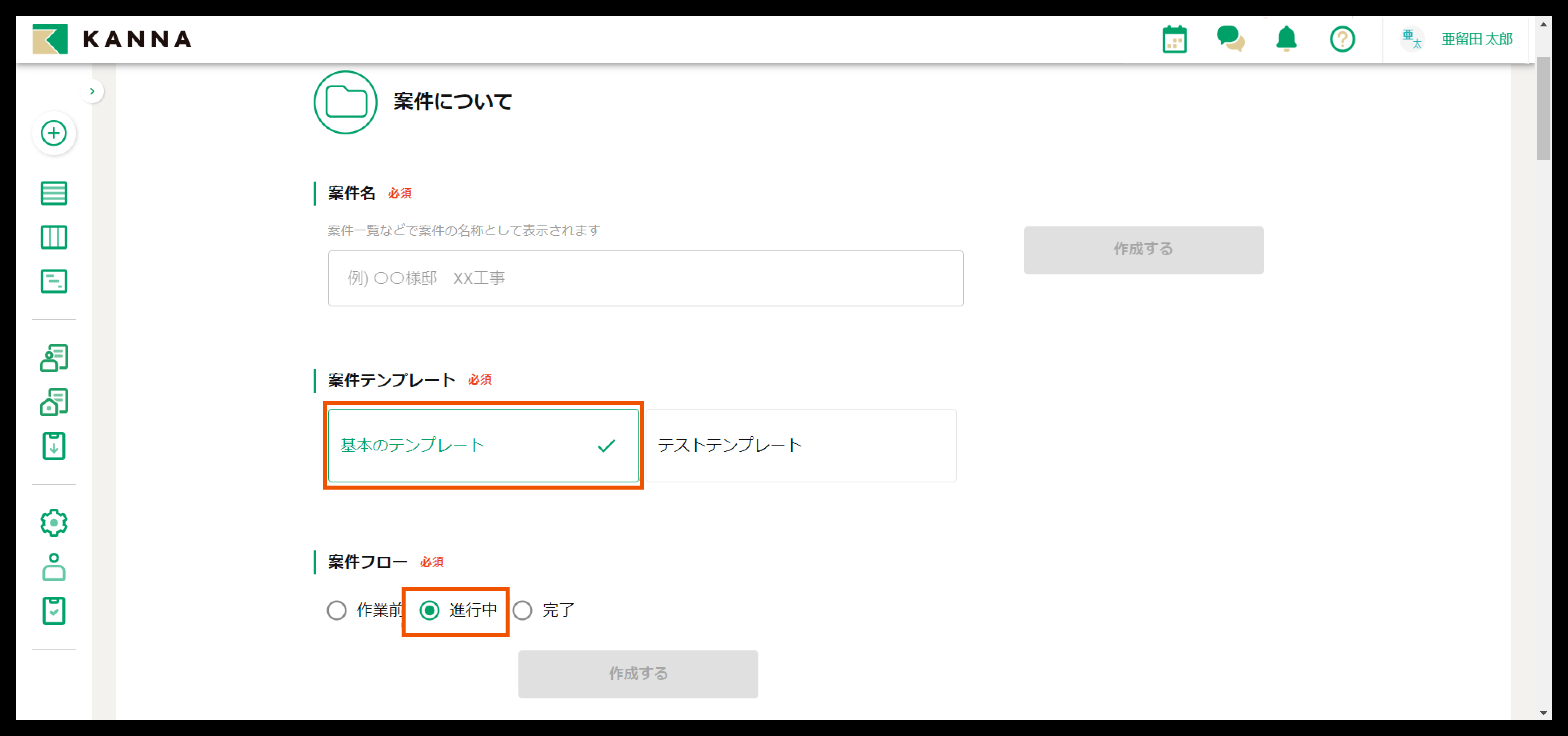1568x736 pixels.
Task: Expand the sidebar with chevron arrow
Action: [92, 91]
